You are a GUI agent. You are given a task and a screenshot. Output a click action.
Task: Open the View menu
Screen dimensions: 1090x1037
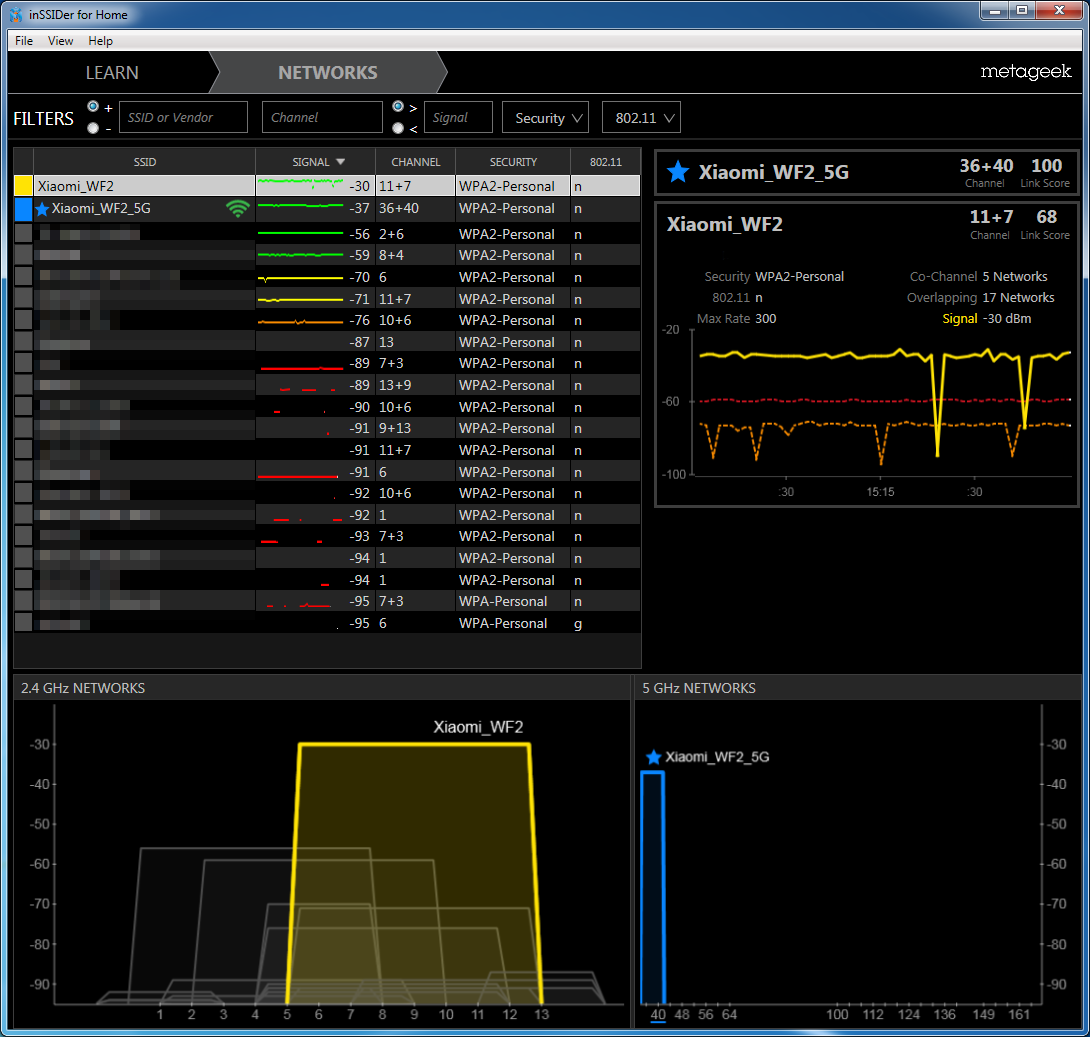60,40
